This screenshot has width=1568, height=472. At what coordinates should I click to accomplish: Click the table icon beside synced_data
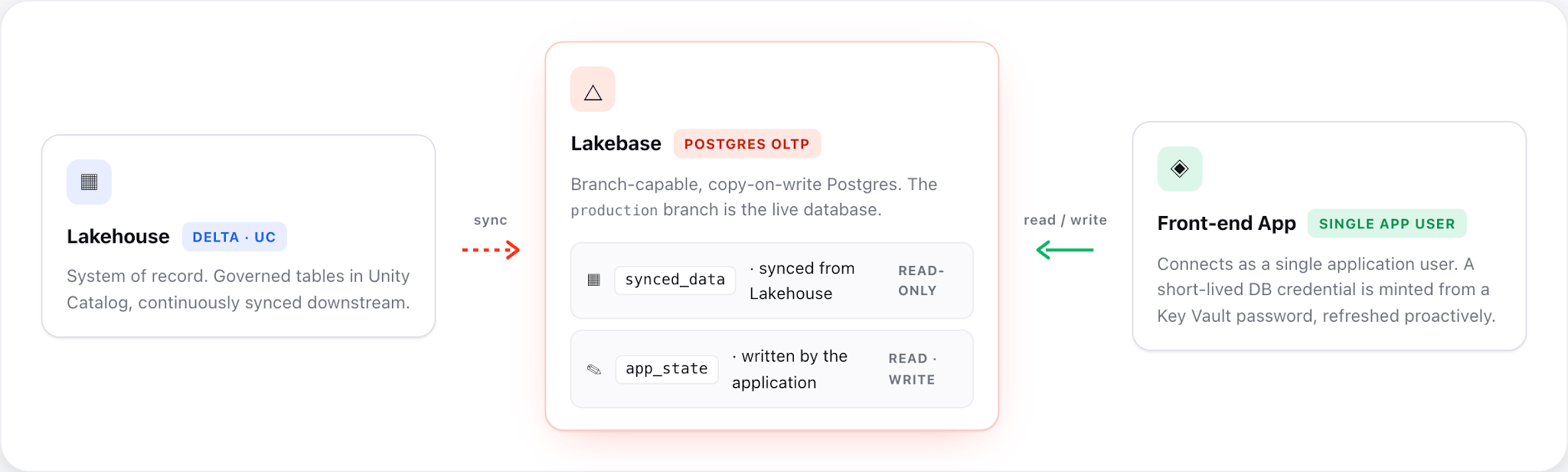[593, 280]
